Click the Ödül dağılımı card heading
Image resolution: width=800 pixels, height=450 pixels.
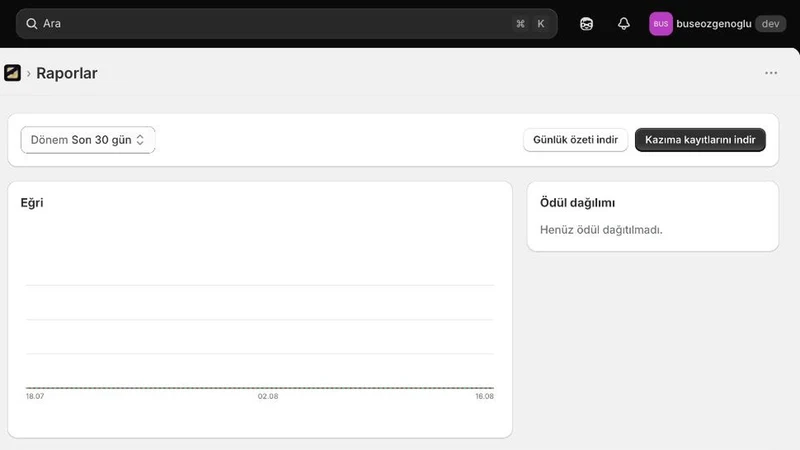pos(578,203)
